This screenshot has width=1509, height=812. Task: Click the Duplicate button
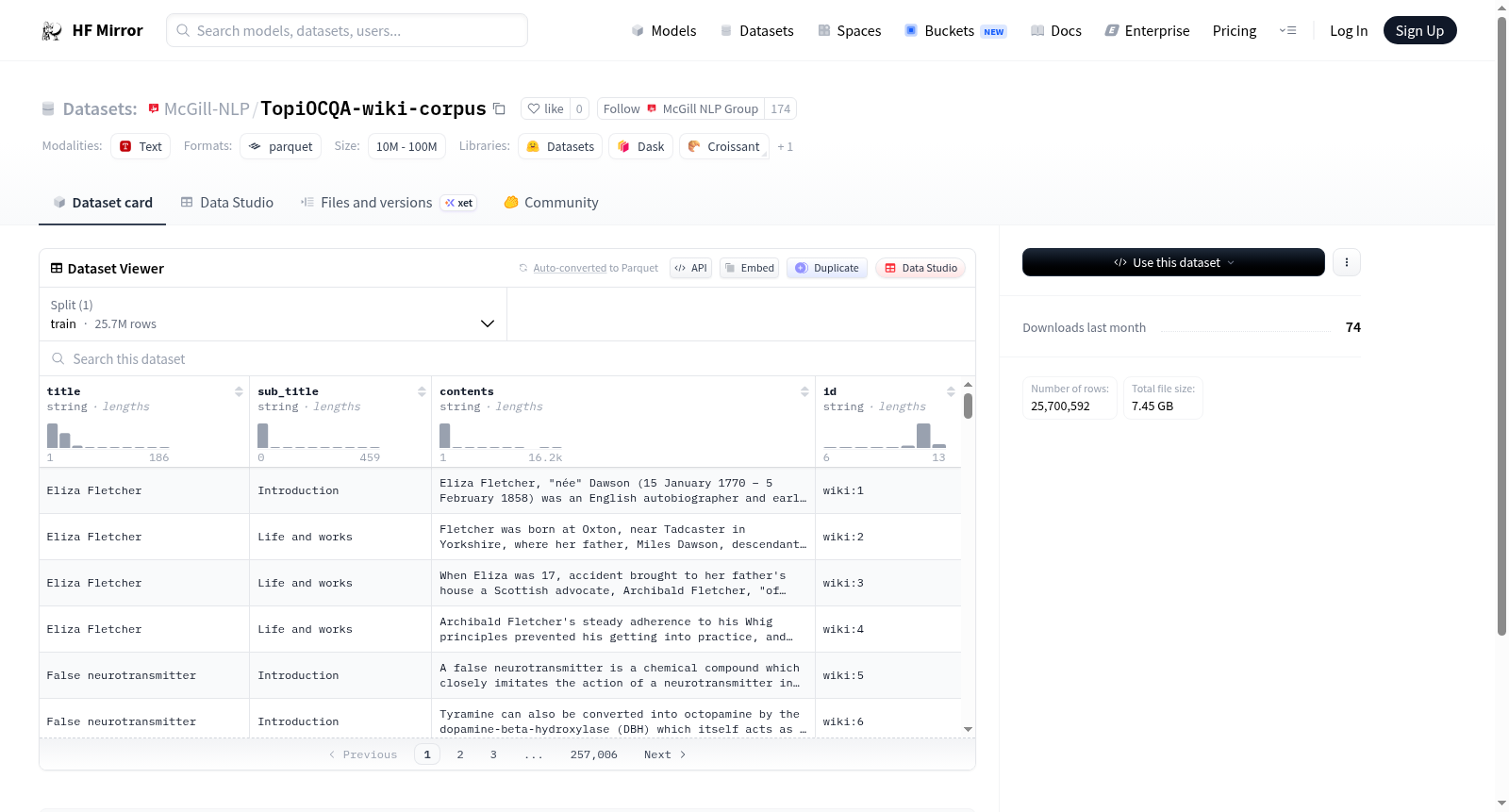[827, 268]
